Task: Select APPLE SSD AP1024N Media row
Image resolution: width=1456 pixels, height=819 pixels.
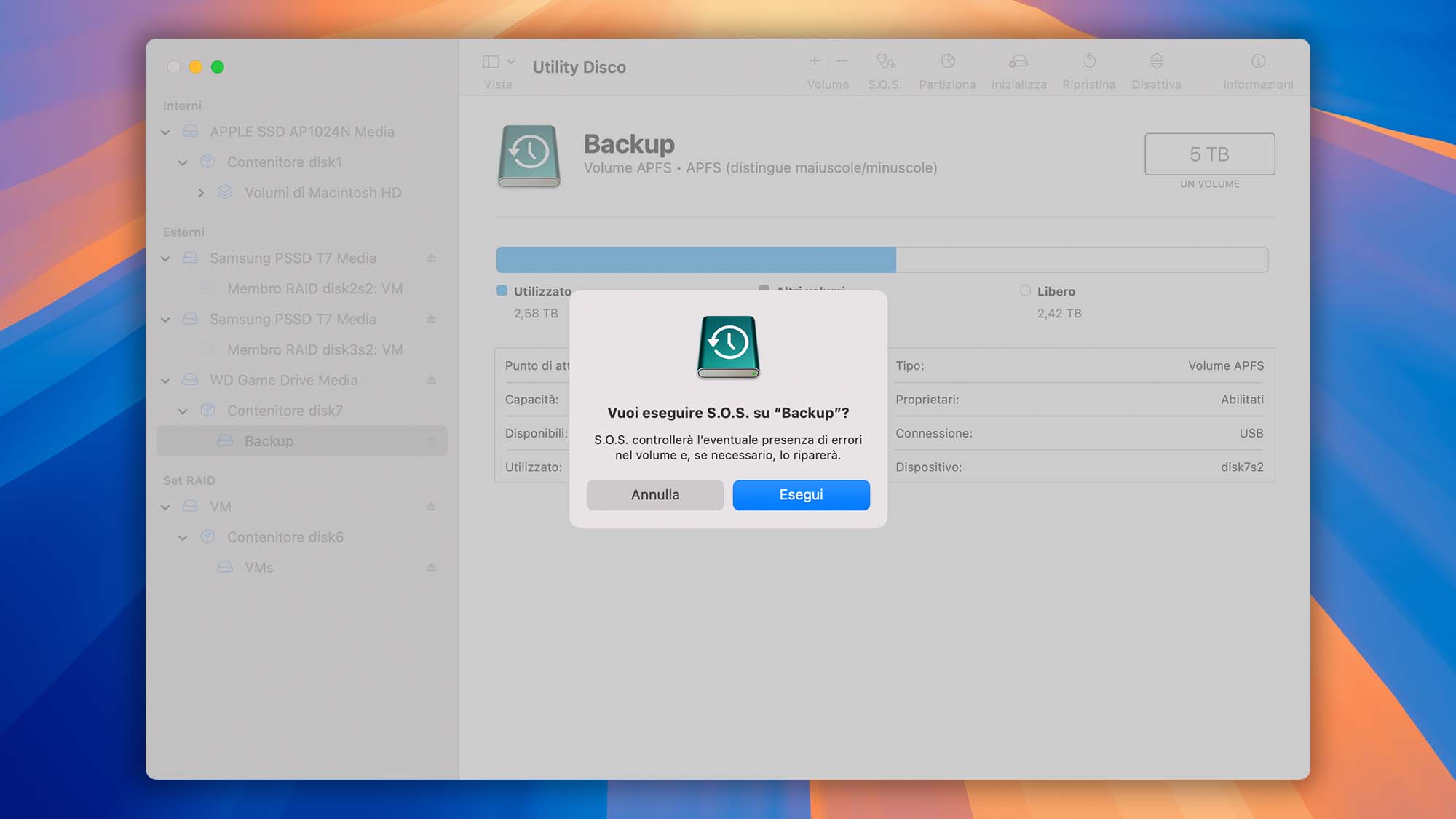Action: pyautogui.click(x=301, y=132)
